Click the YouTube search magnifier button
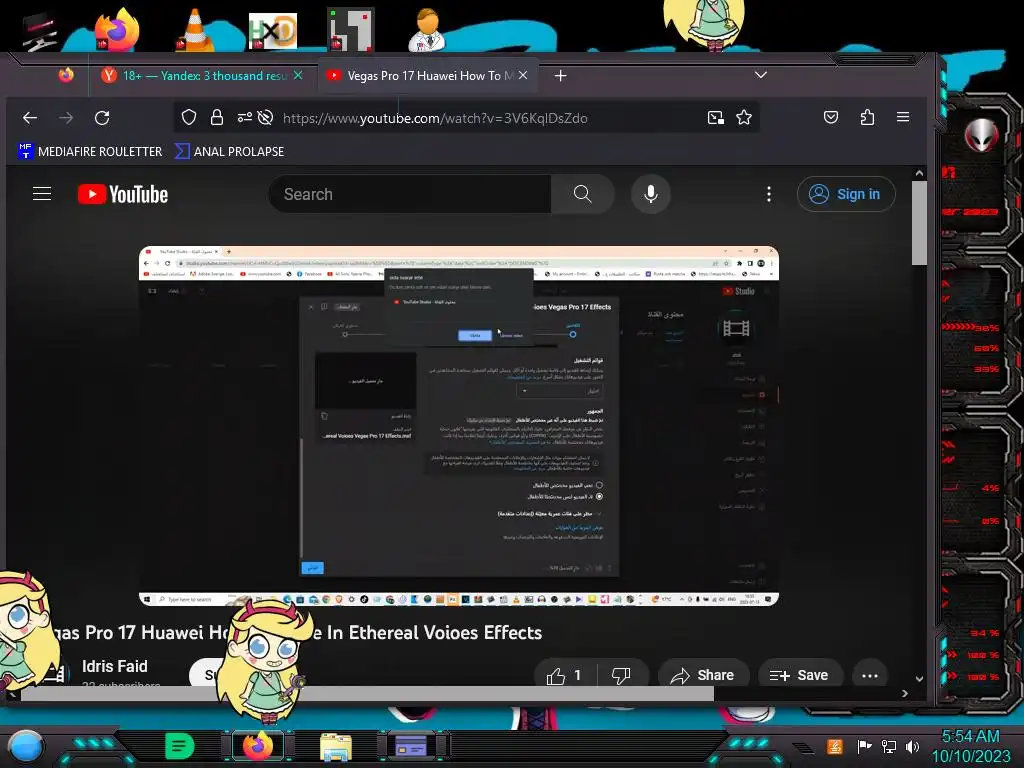 (x=583, y=194)
